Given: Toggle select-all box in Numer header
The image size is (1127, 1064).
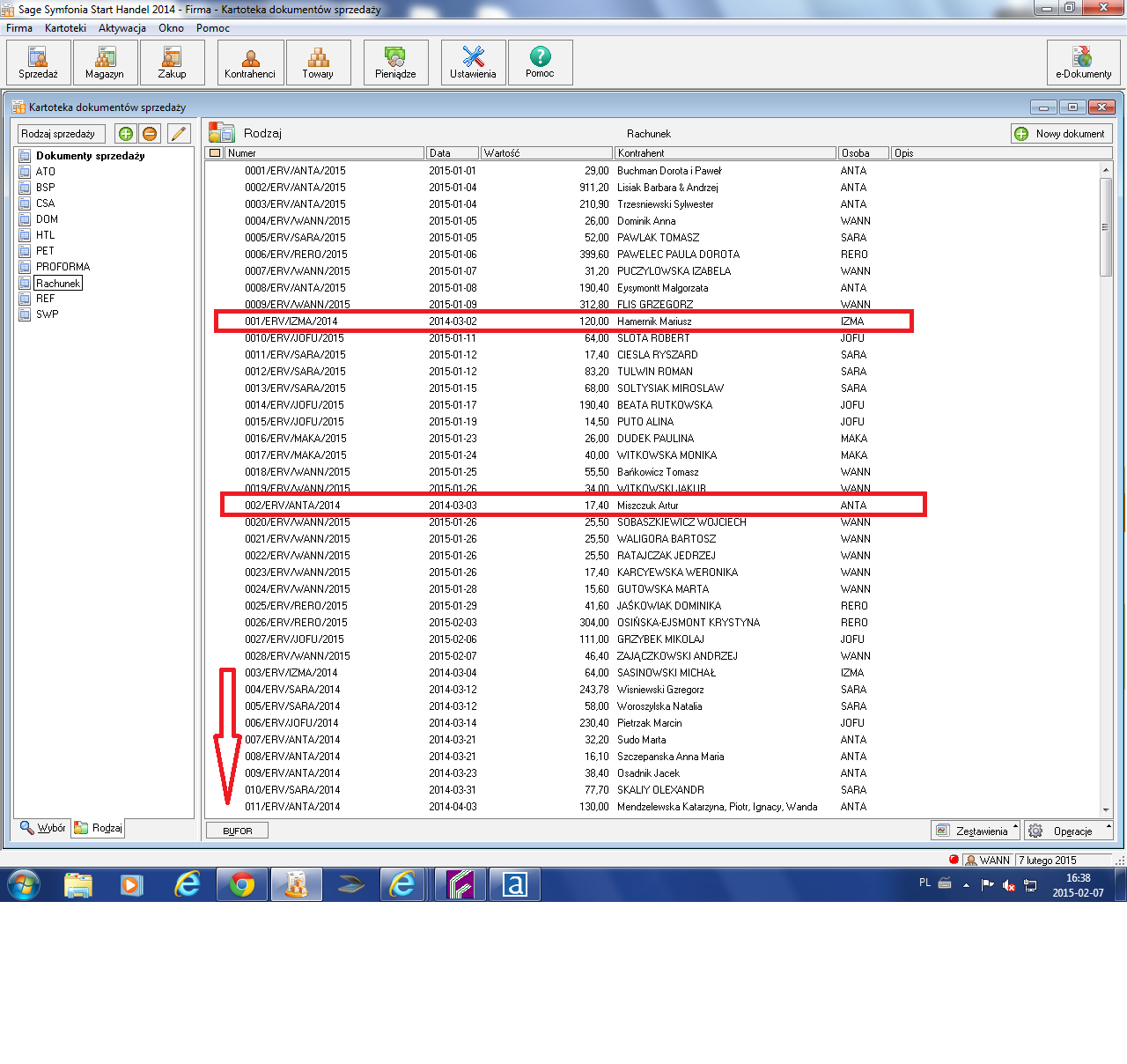Looking at the screenshot, I should [x=215, y=153].
